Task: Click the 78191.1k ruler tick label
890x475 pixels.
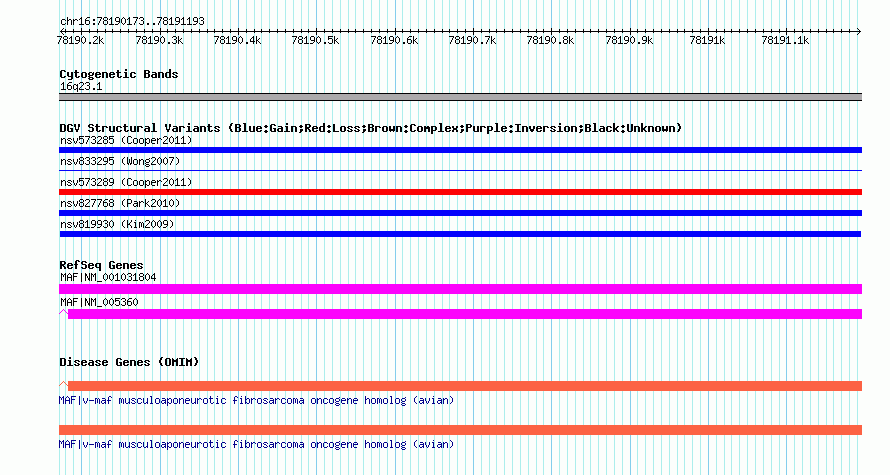Action: (x=786, y=40)
